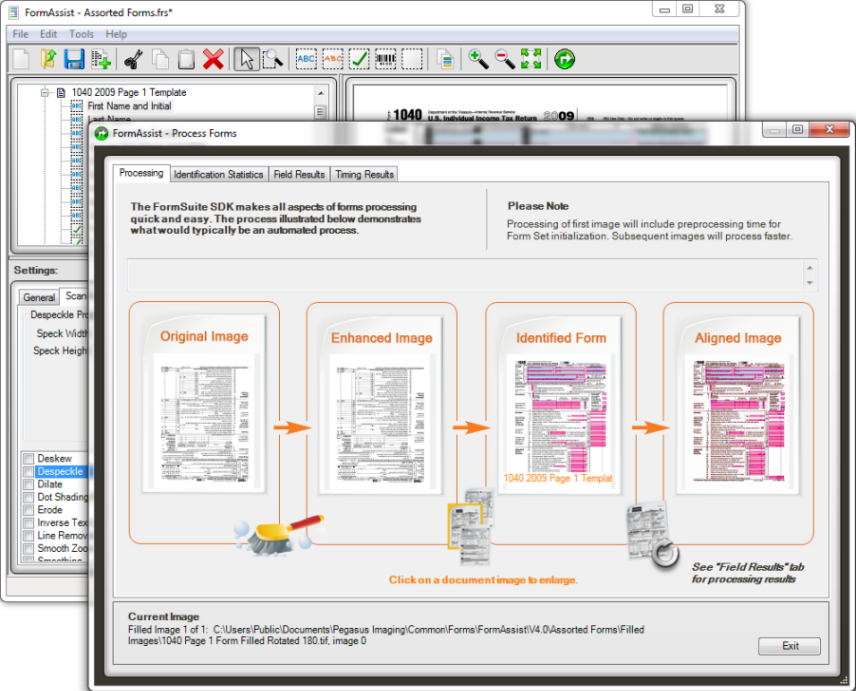856x691 pixels.
Task: Click the Open folder icon in the main toolbar
Action: [48, 59]
